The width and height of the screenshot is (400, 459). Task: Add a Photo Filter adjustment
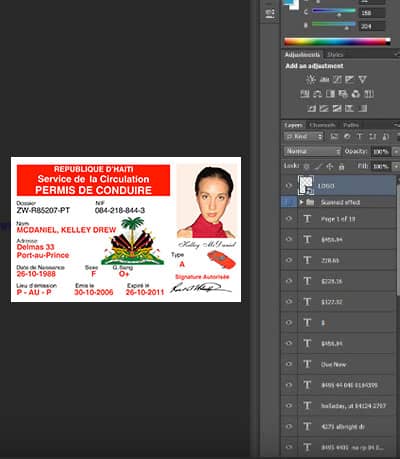pos(343,94)
